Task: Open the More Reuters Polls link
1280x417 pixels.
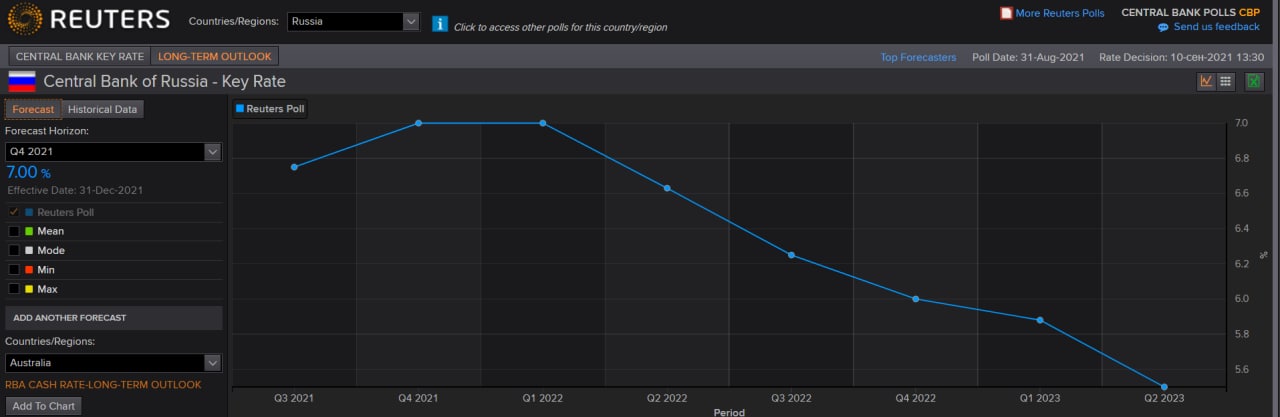Action: [1060, 13]
